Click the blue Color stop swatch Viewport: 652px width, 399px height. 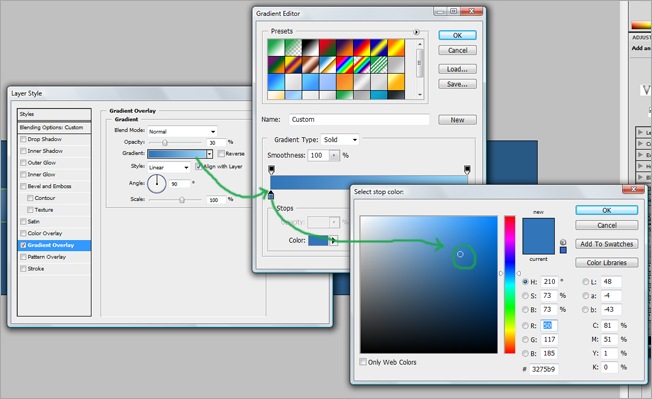pyautogui.click(x=318, y=240)
